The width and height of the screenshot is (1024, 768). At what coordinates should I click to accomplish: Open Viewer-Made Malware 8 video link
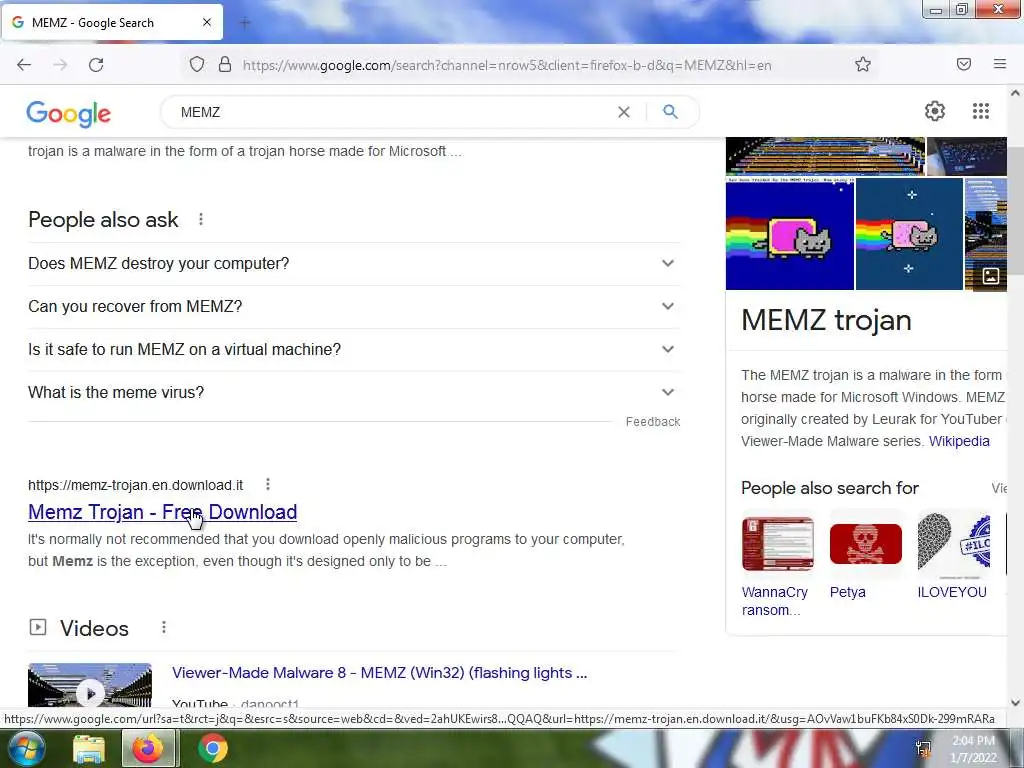click(x=379, y=673)
